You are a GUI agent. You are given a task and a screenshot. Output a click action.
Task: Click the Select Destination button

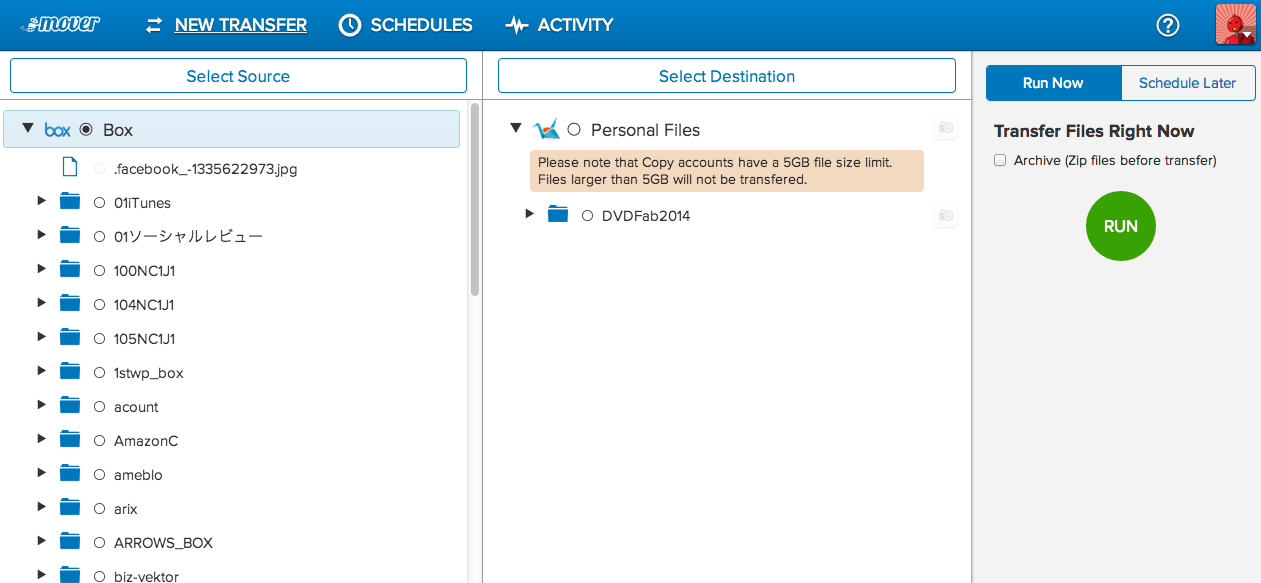tap(727, 76)
